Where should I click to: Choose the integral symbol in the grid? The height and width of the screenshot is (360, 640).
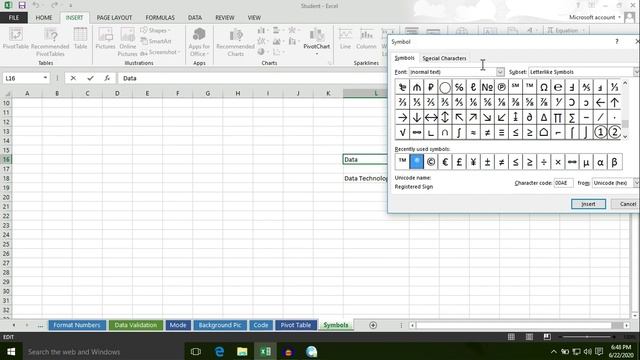pos(459,133)
